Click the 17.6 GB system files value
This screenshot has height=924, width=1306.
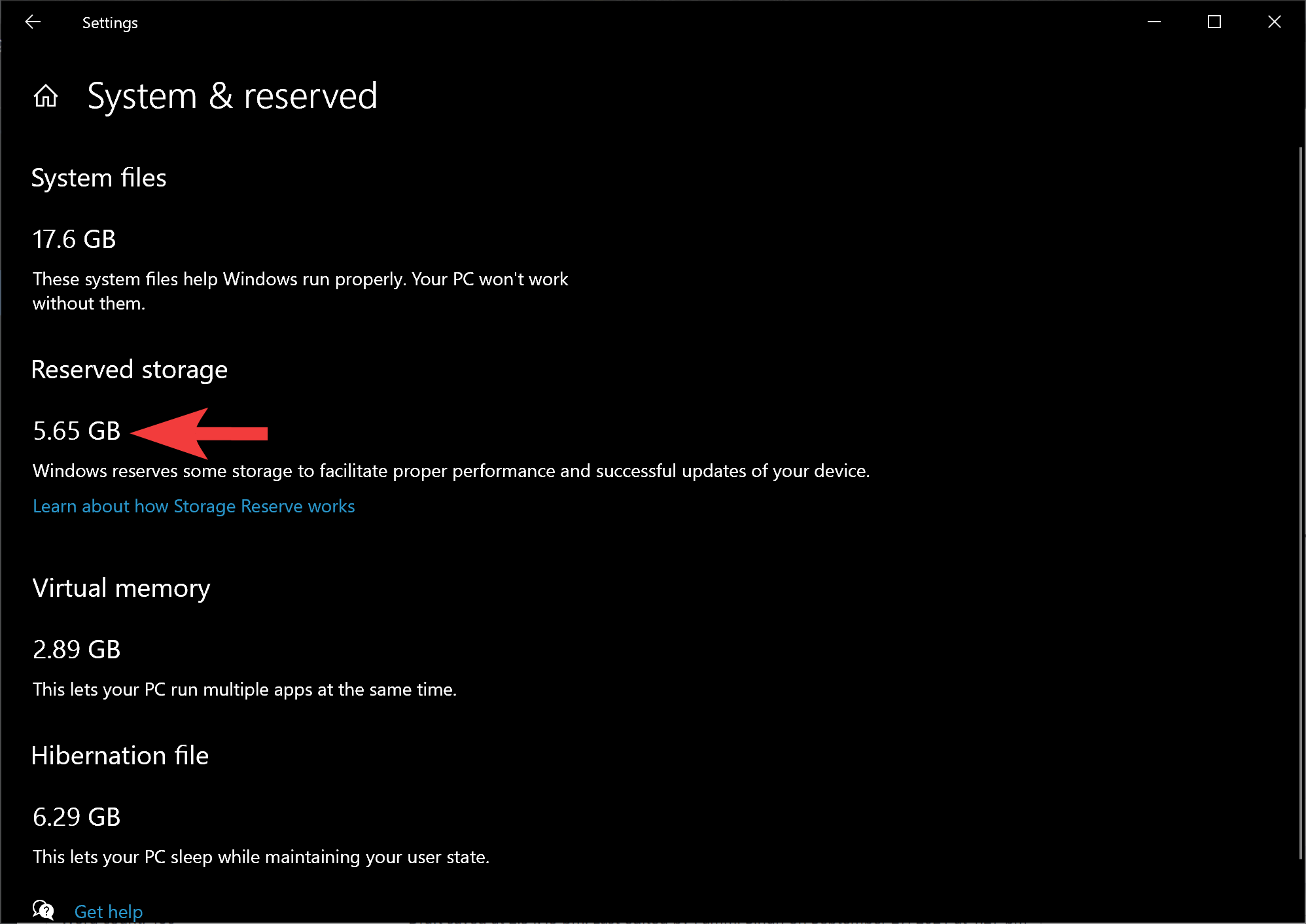[75, 240]
